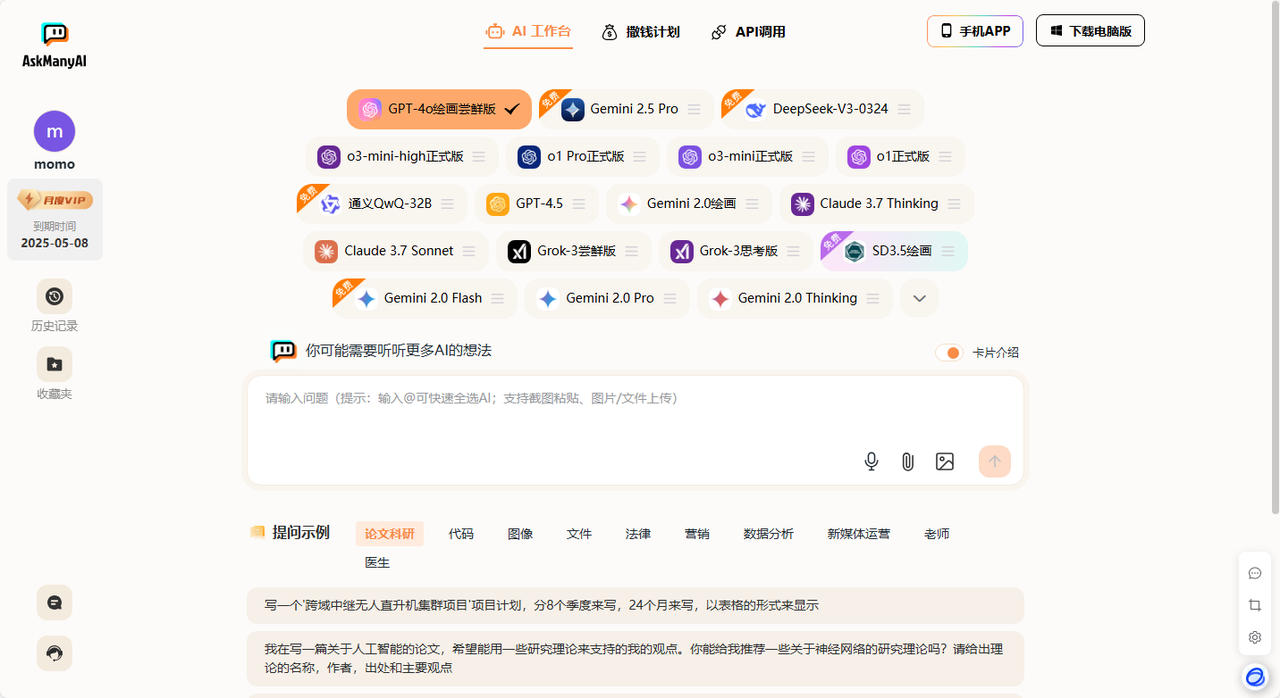
Task: Click the send arrow button
Action: click(x=995, y=461)
